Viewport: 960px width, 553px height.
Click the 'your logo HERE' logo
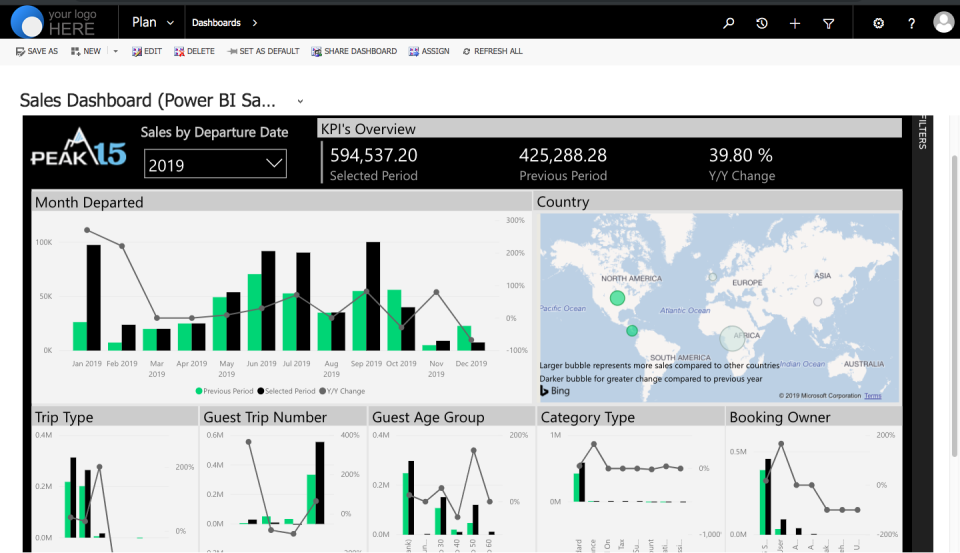coord(54,22)
